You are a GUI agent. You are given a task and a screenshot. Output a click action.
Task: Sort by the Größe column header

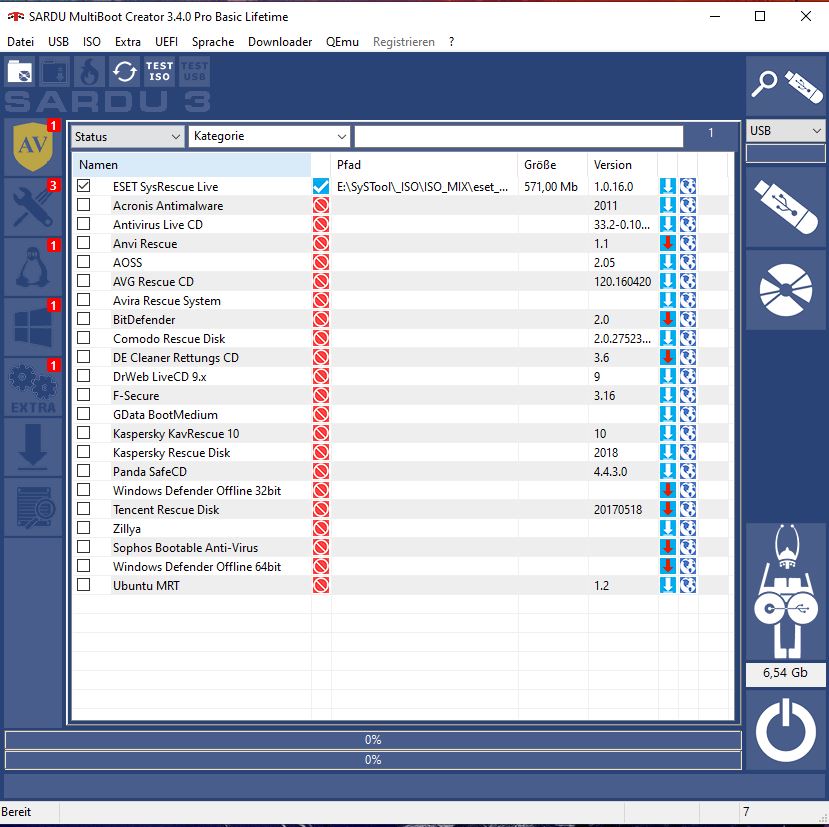[552, 165]
